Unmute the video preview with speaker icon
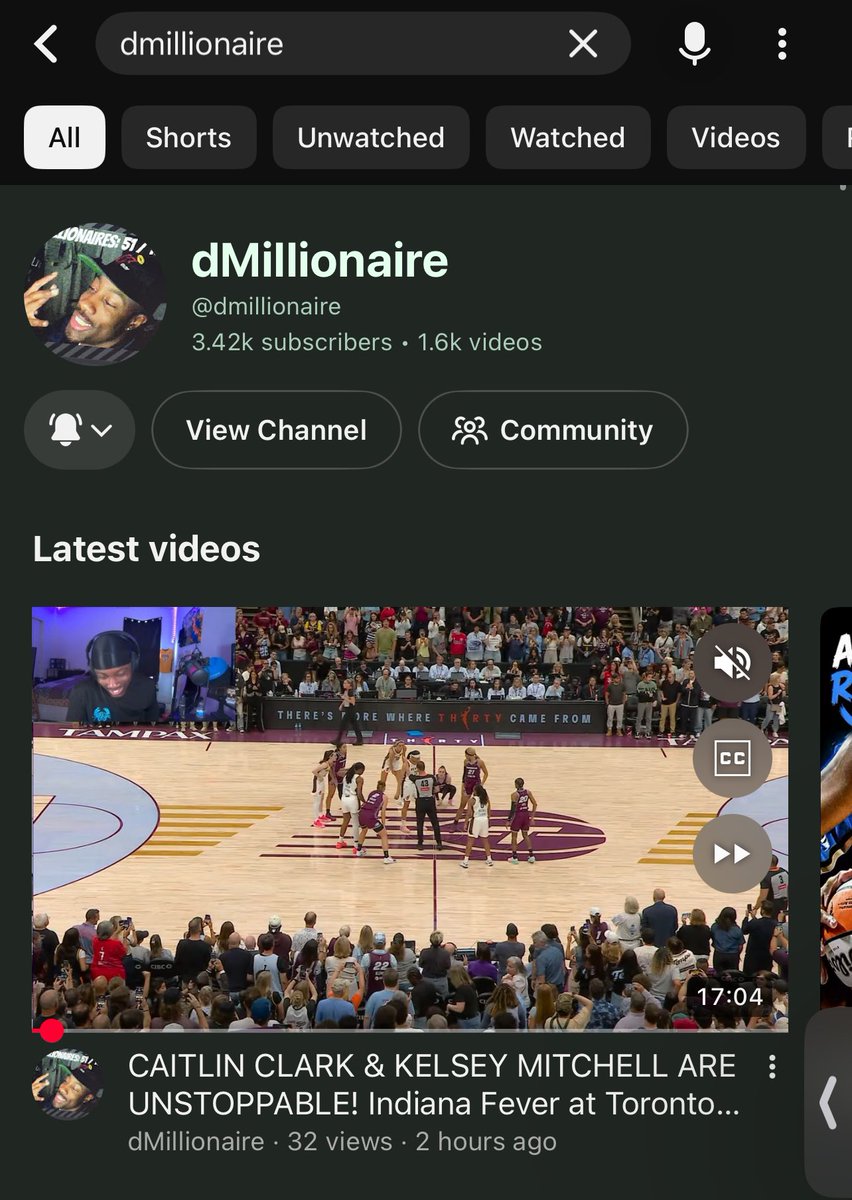The image size is (852, 1200). tap(732, 662)
